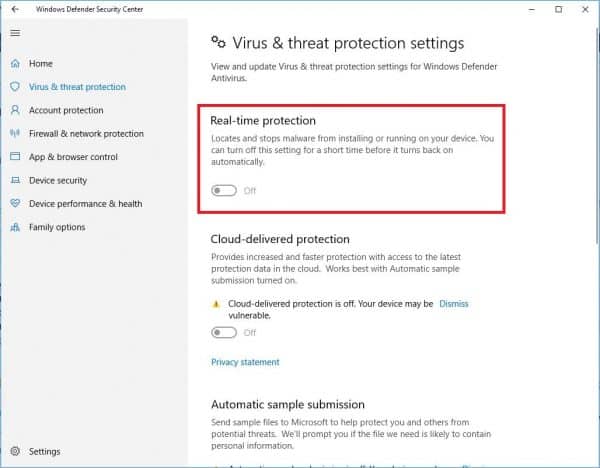Click the Automatic sample submission heading
The image size is (600, 468).
pos(288,404)
